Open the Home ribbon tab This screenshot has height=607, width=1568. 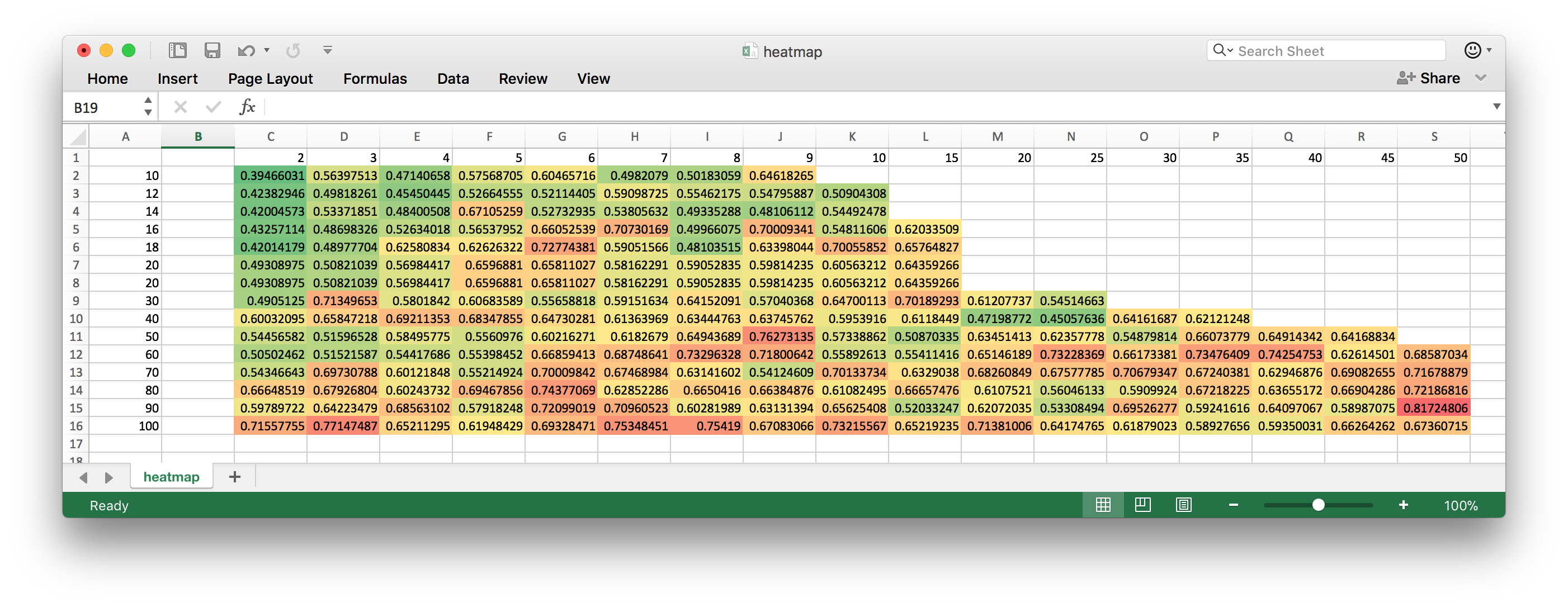[107, 79]
